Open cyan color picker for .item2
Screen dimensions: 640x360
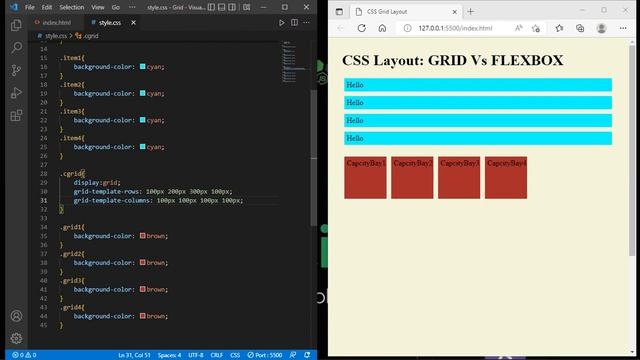(x=142, y=93)
